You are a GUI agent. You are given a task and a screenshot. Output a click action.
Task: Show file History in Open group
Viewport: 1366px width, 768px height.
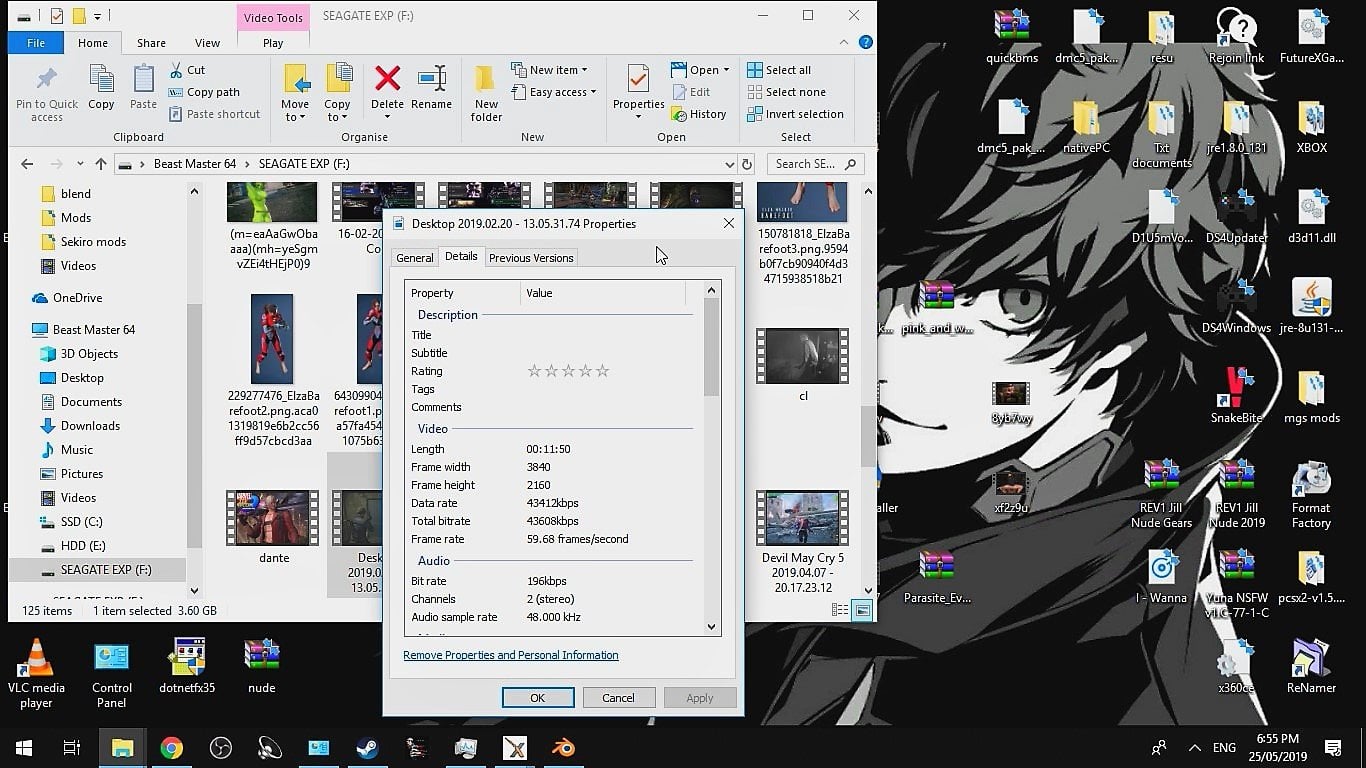698,114
